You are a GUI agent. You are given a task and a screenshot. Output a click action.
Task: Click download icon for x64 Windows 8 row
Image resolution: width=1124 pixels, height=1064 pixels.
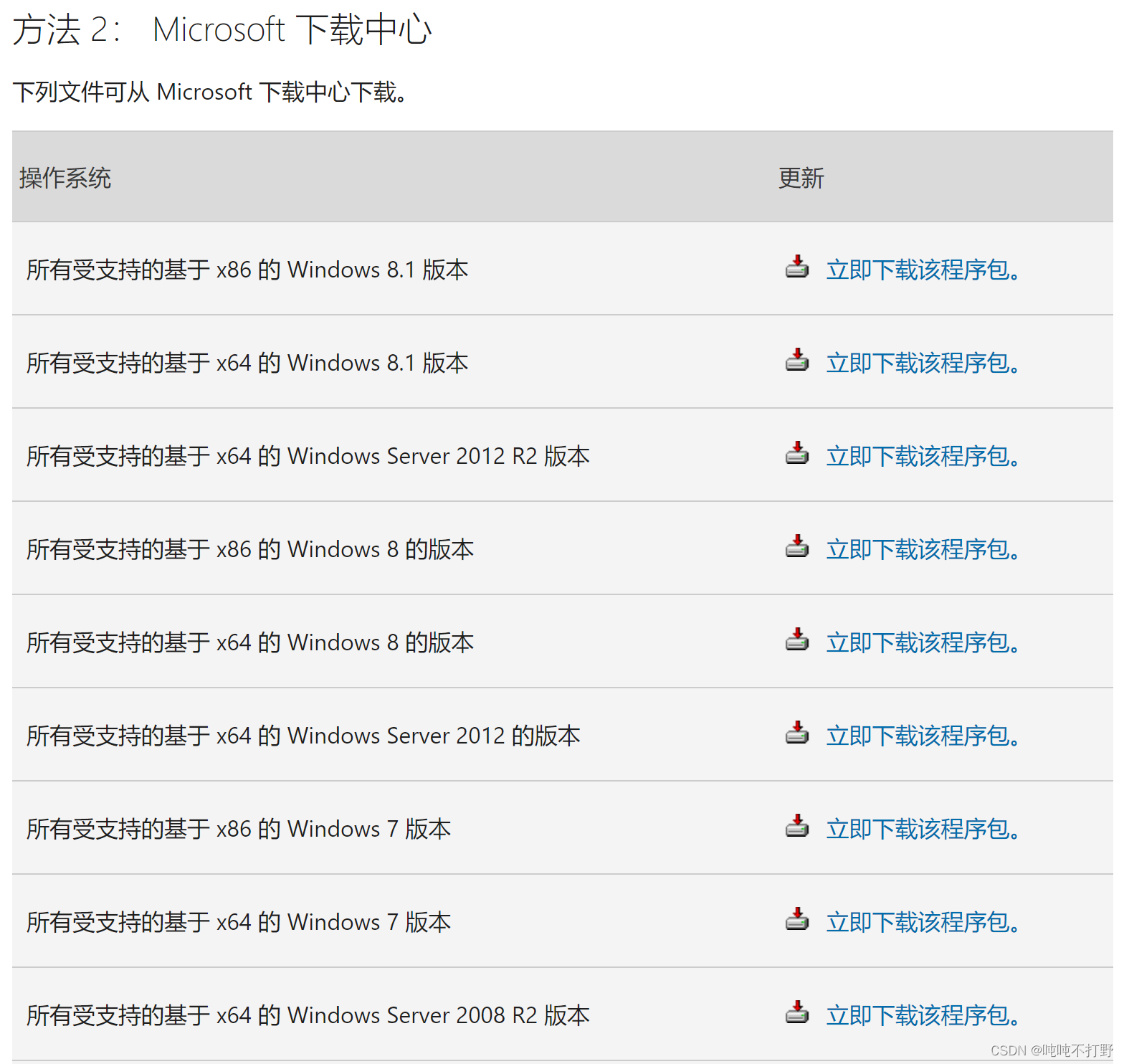796,640
